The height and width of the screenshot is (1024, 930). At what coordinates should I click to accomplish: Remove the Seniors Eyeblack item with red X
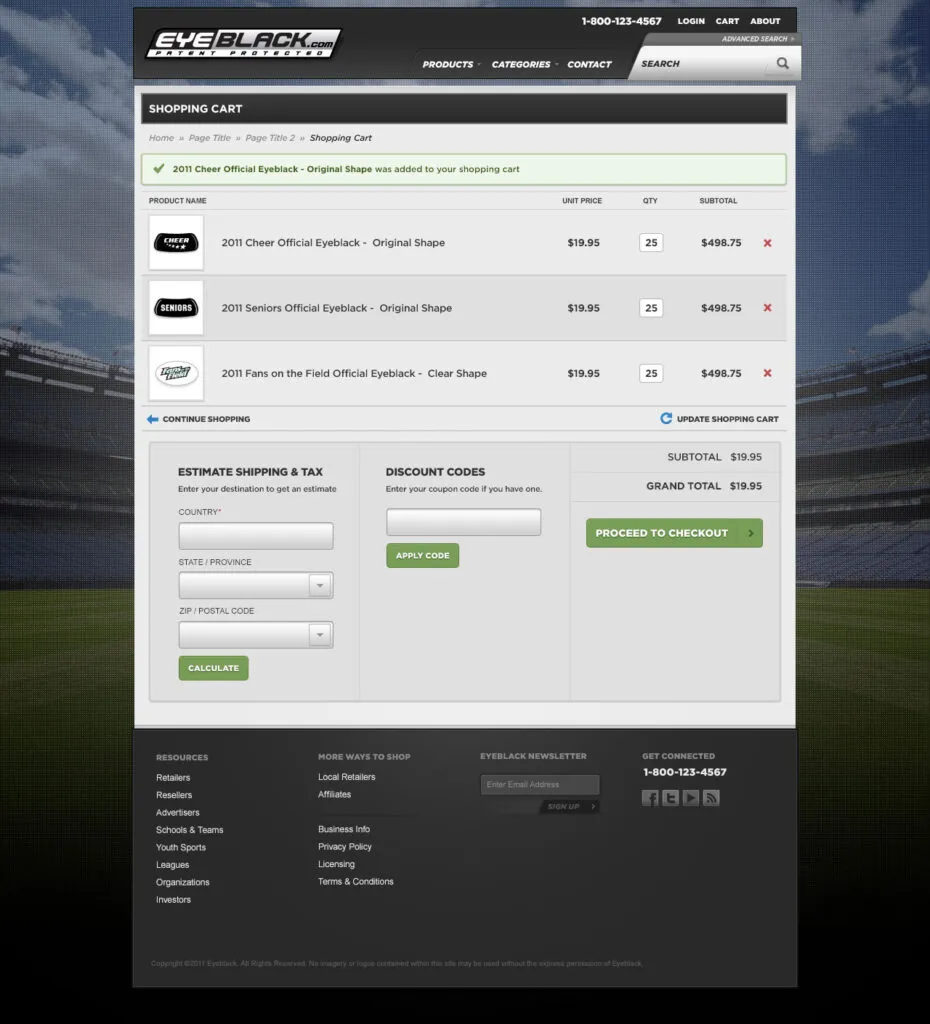coord(767,308)
